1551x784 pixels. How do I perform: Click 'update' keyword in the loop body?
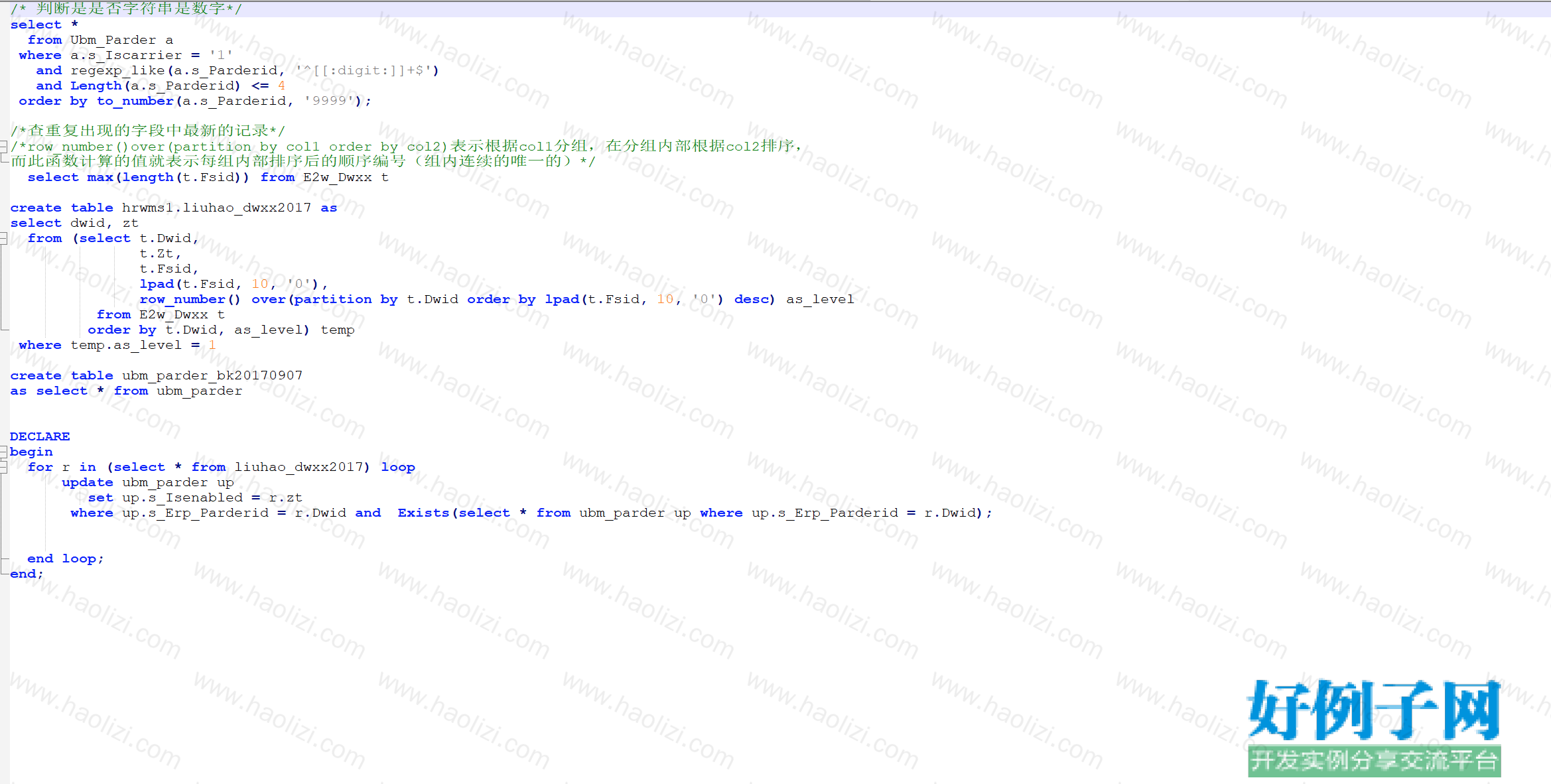[x=88, y=482]
